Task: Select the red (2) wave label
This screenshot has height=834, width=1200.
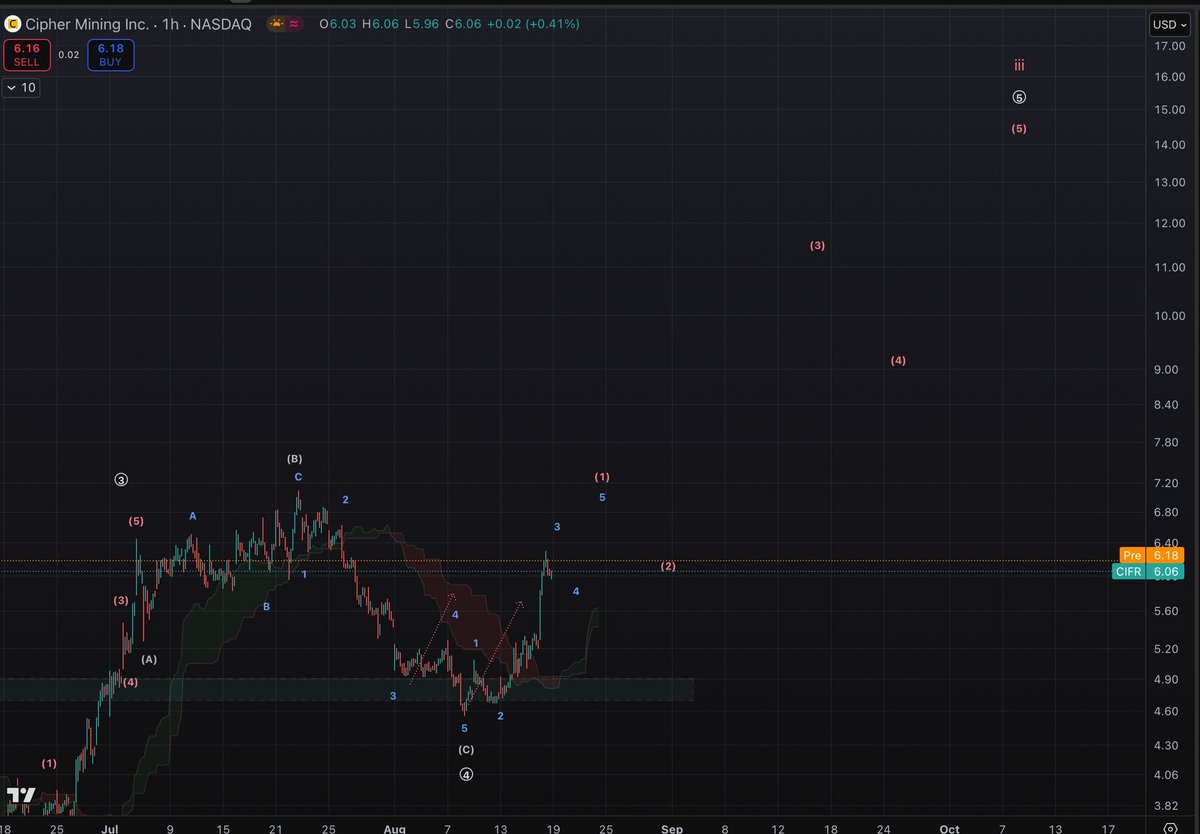Action: 668,567
